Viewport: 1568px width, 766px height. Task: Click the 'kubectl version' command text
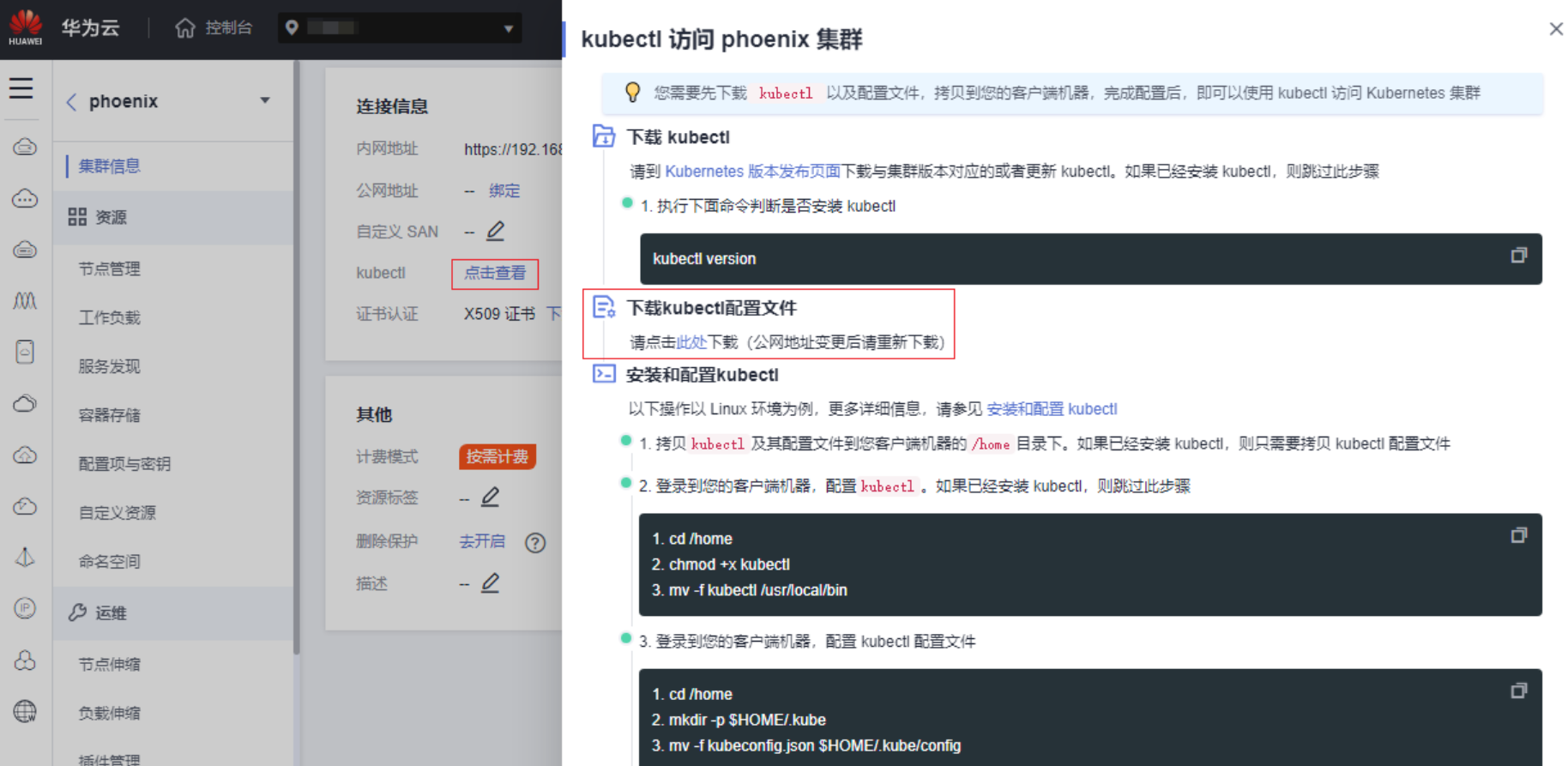click(704, 259)
